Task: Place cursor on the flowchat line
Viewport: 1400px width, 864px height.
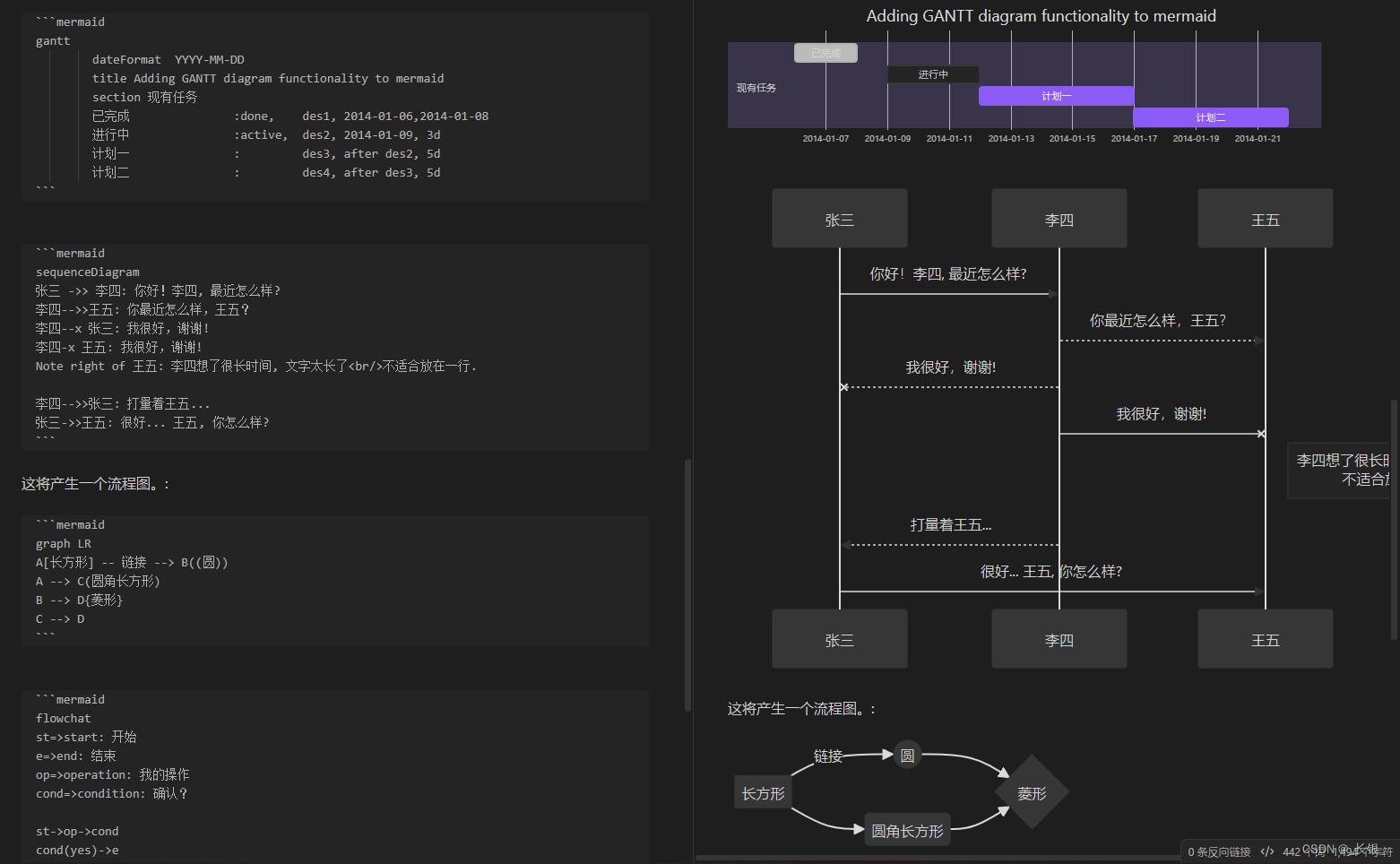Action: coord(64,719)
